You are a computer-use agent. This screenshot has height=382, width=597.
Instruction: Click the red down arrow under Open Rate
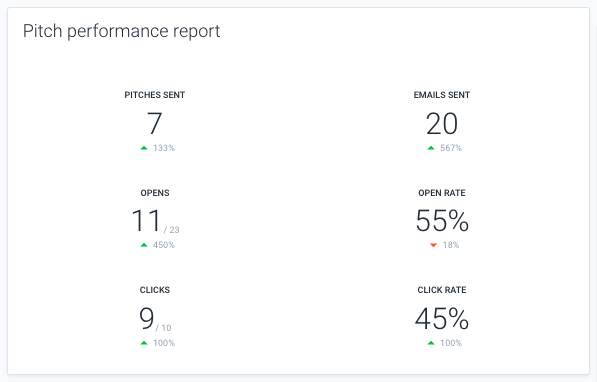433,245
